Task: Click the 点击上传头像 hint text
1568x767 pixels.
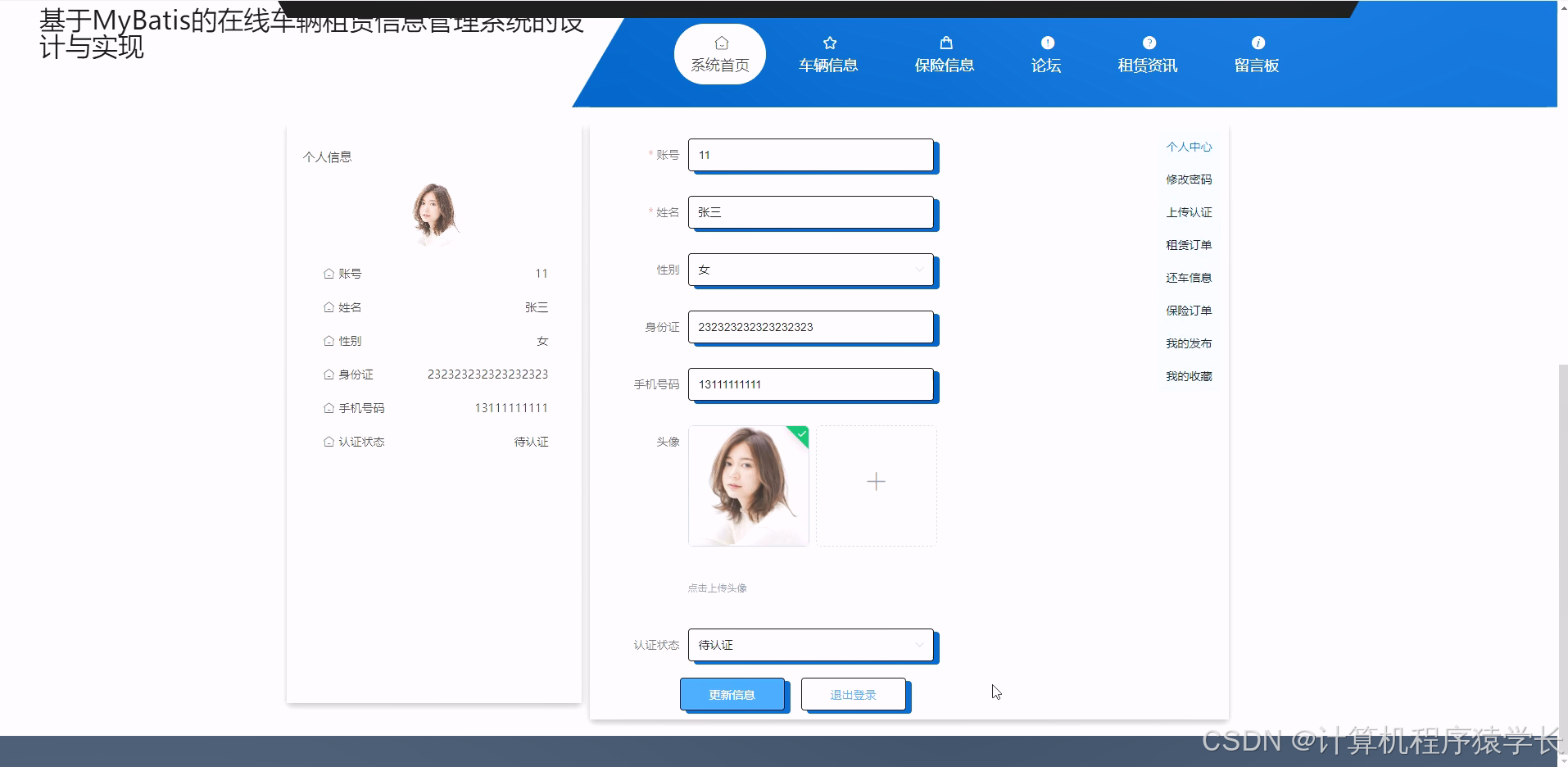Action: (717, 588)
